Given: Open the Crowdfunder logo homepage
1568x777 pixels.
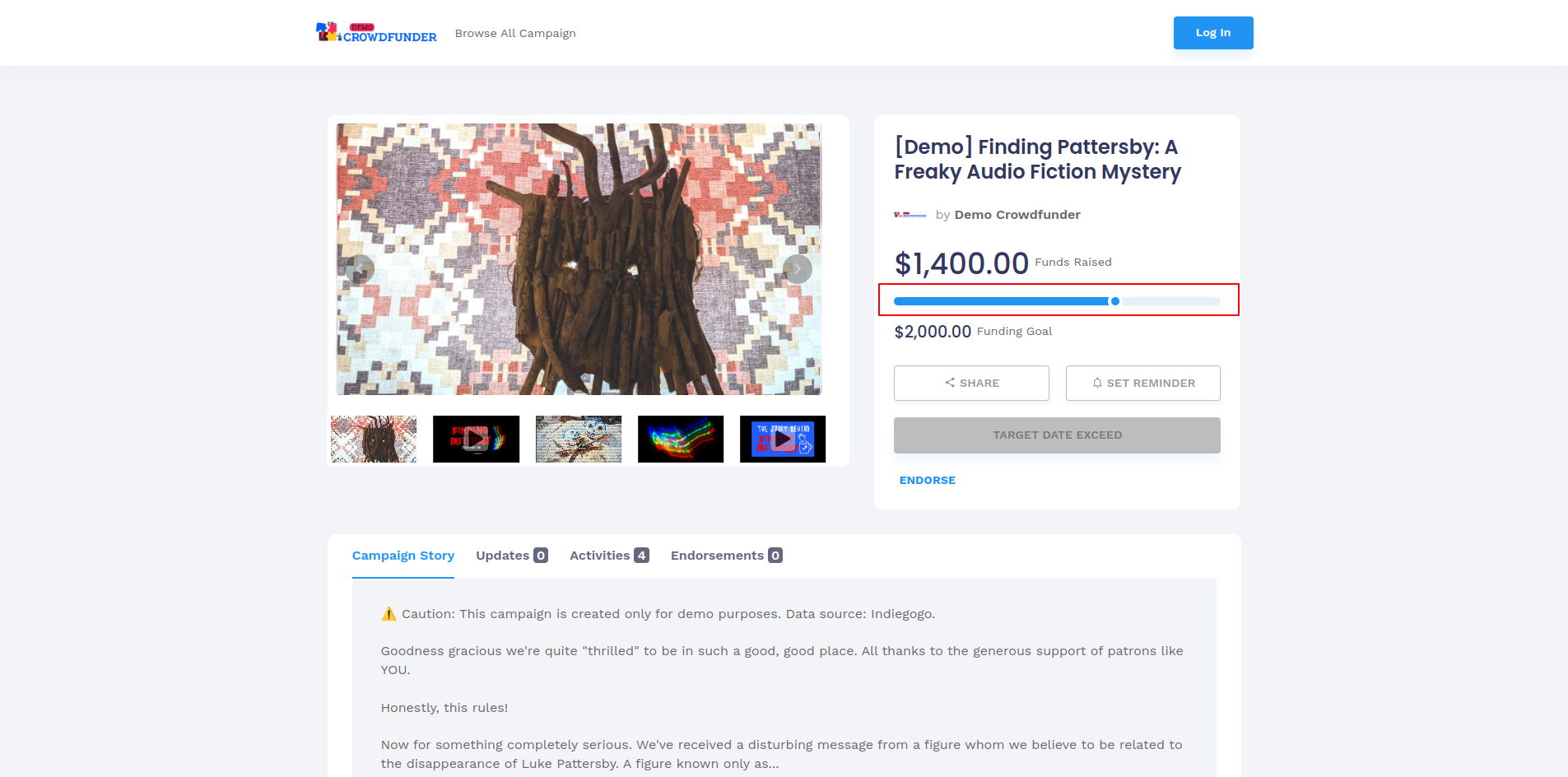Looking at the screenshot, I should point(376,33).
